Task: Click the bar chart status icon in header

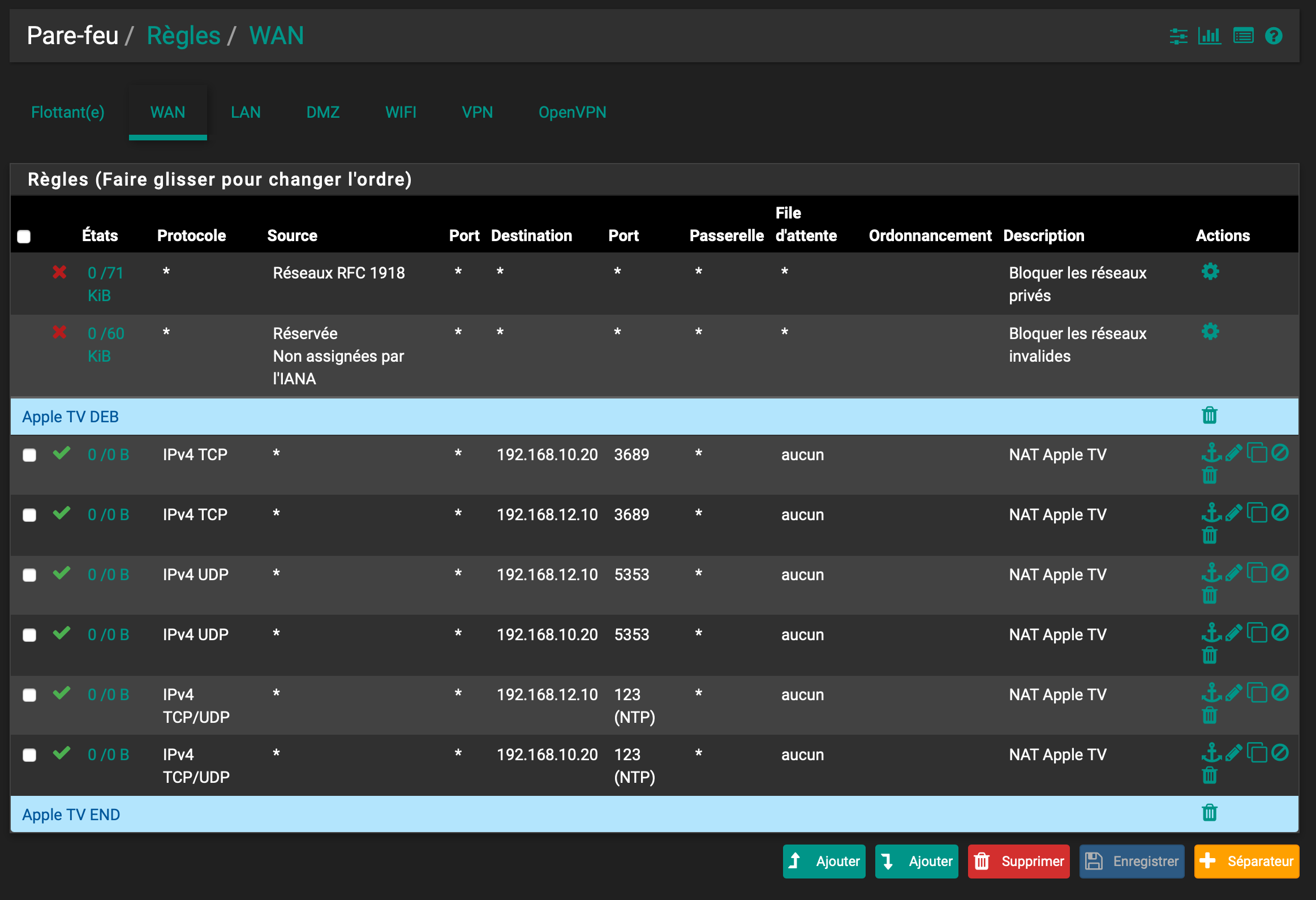Action: coord(1209,36)
